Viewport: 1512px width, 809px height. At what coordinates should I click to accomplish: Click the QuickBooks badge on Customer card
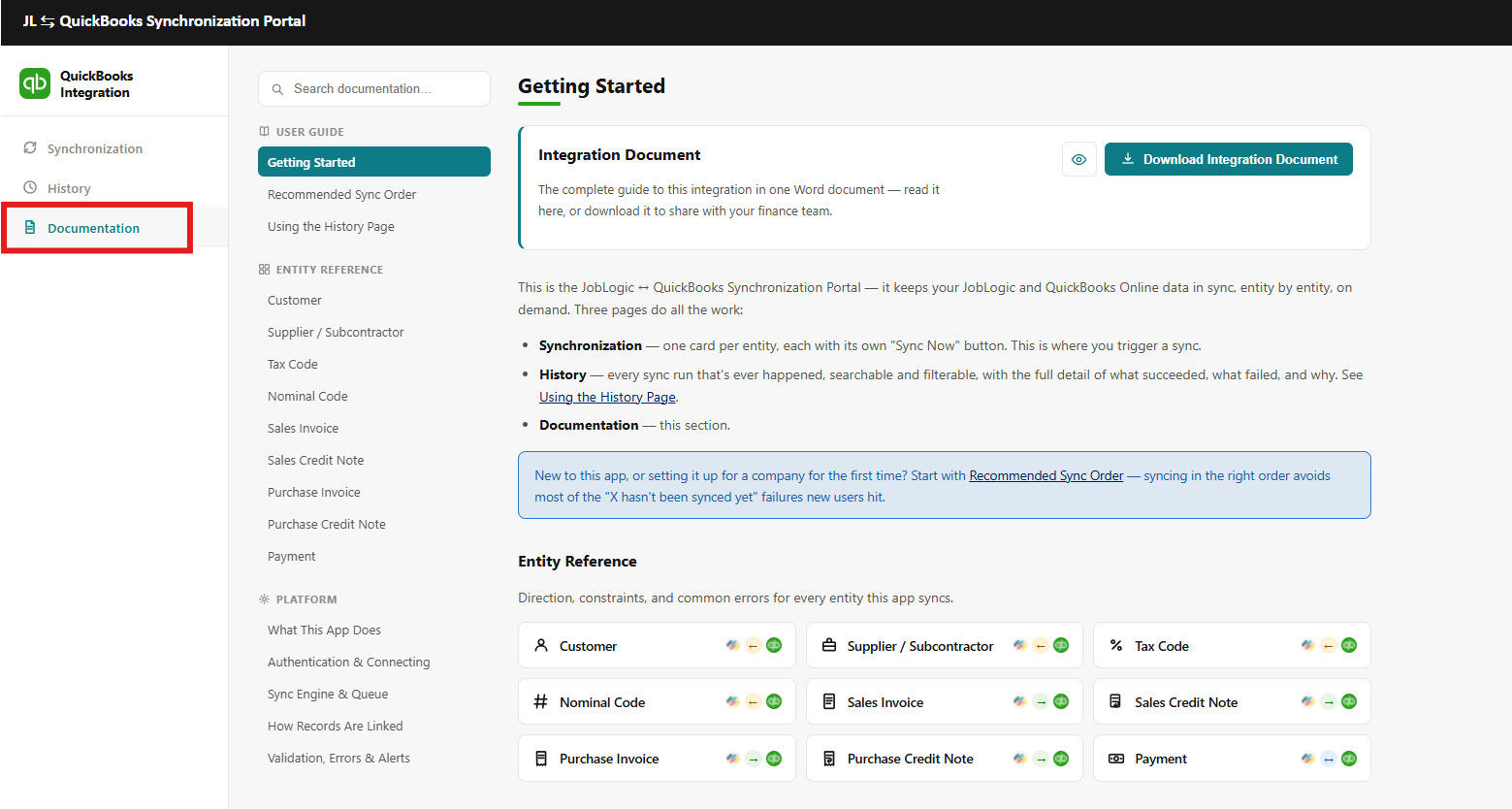774,645
